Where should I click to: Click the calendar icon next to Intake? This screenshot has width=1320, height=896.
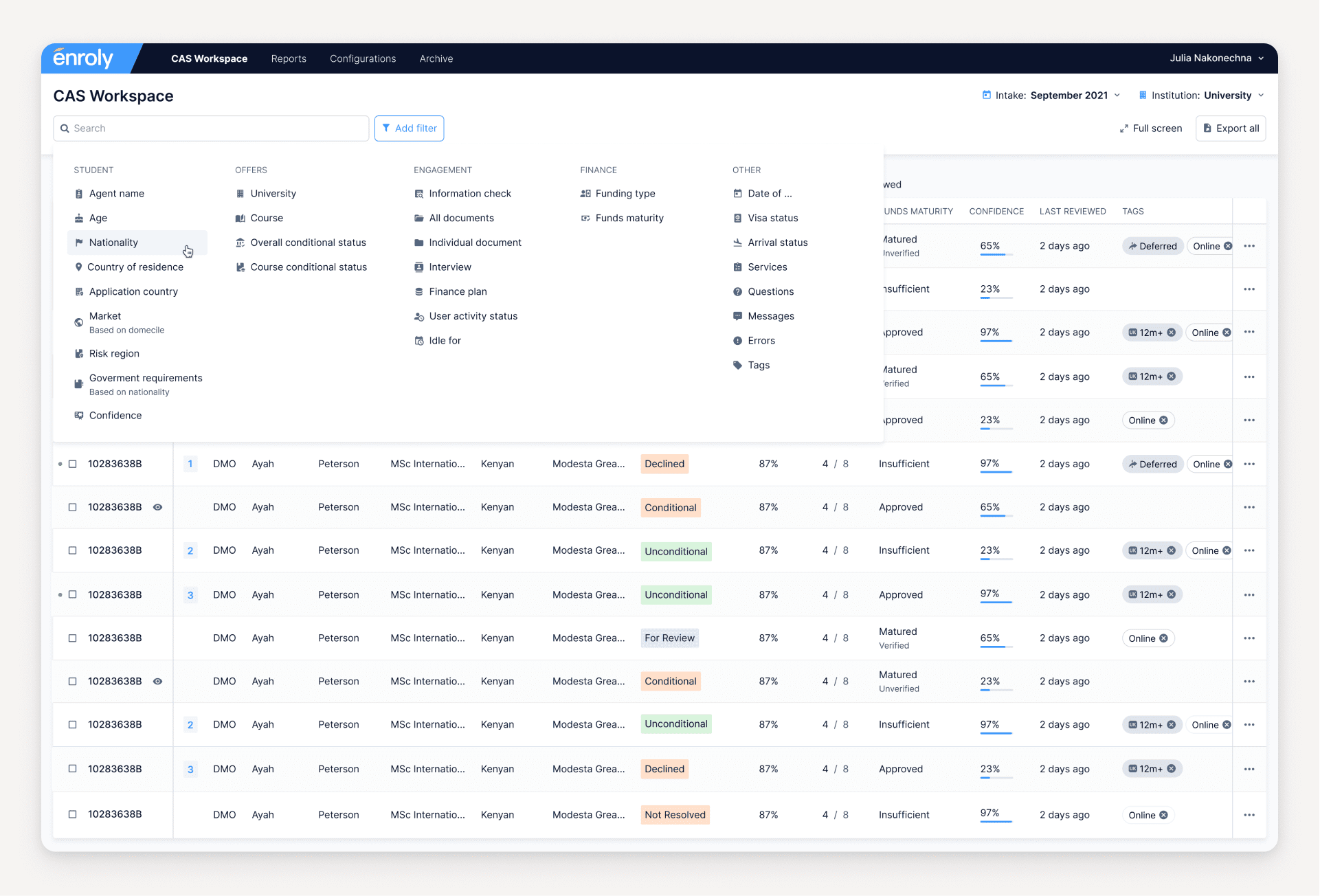tap(986, 95)
